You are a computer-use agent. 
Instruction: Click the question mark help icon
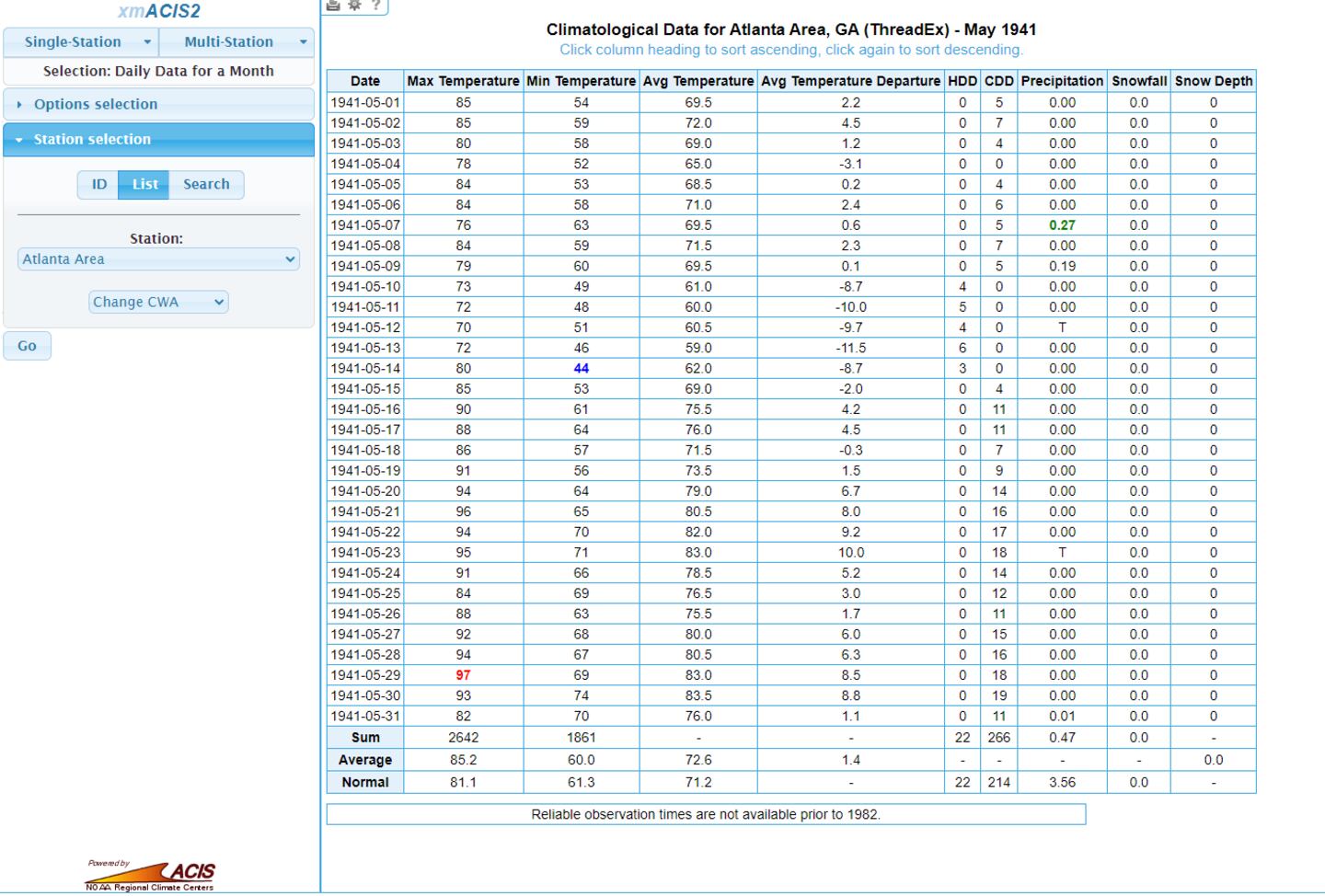tap(375, 5)
